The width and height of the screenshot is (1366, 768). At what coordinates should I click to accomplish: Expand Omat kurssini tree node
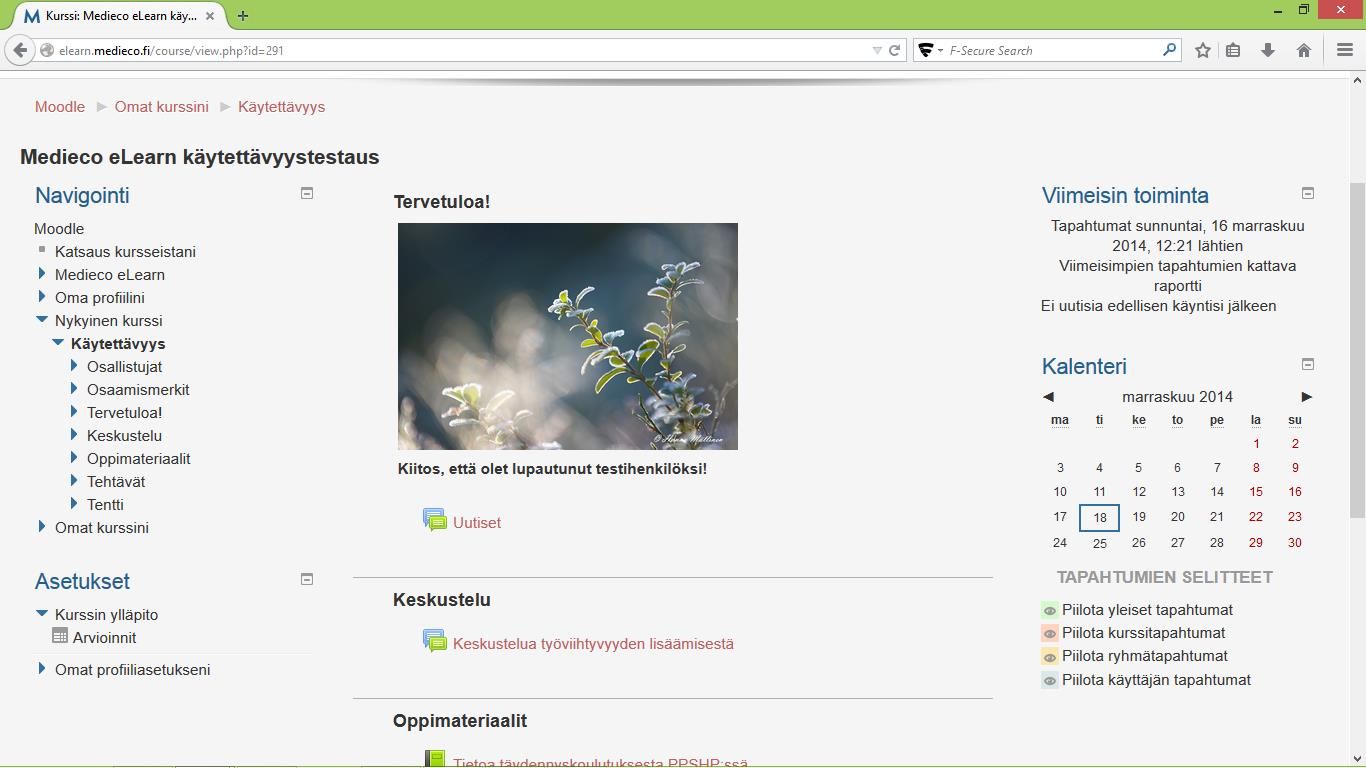click(x=42, y=526)
